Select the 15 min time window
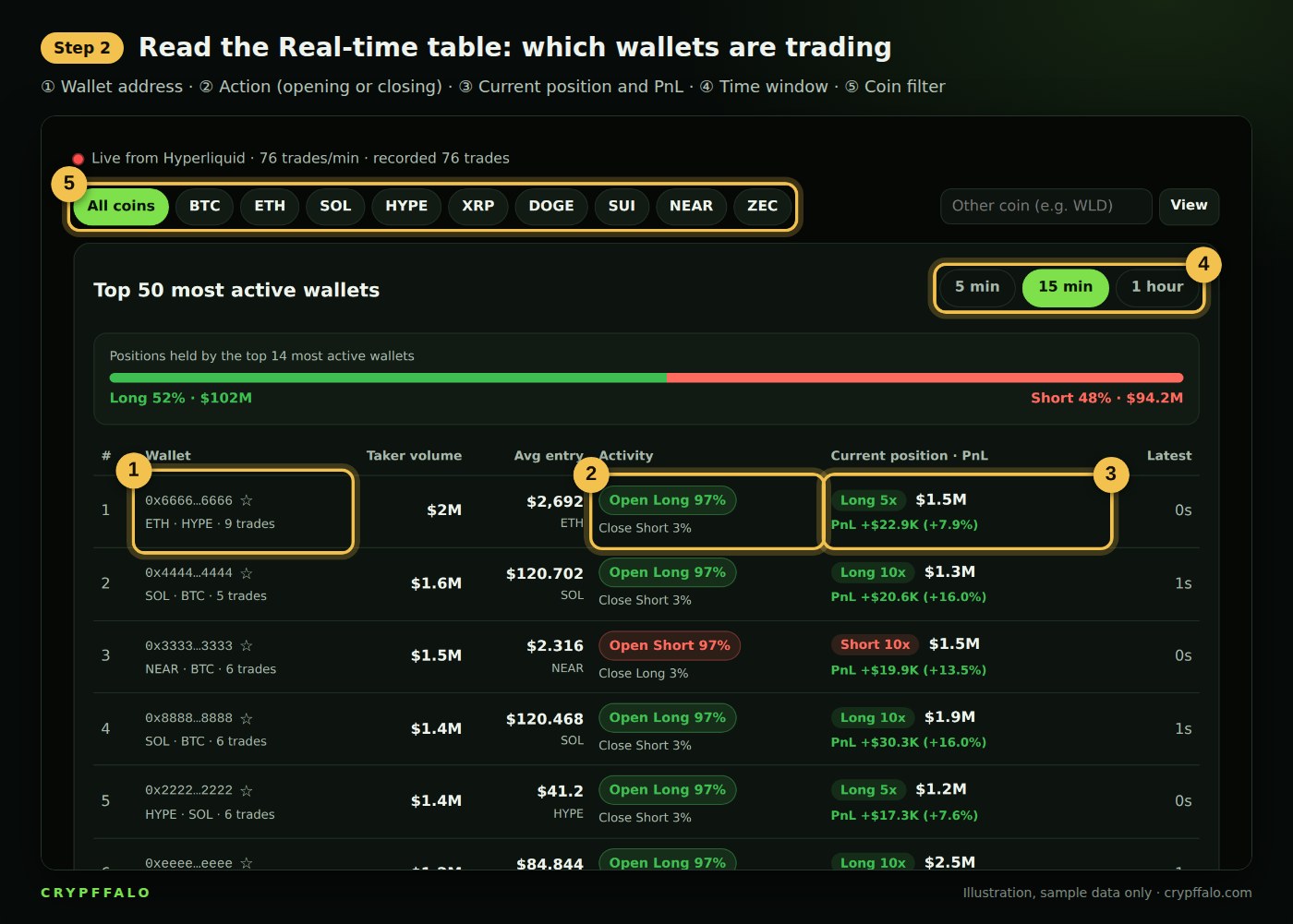 click(1065, 287)
